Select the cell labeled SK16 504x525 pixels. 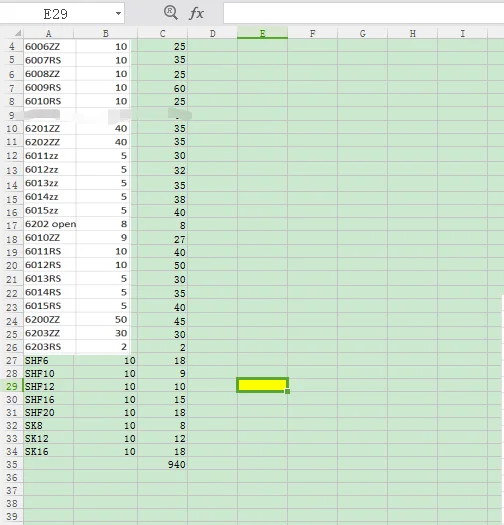[49, 451]
